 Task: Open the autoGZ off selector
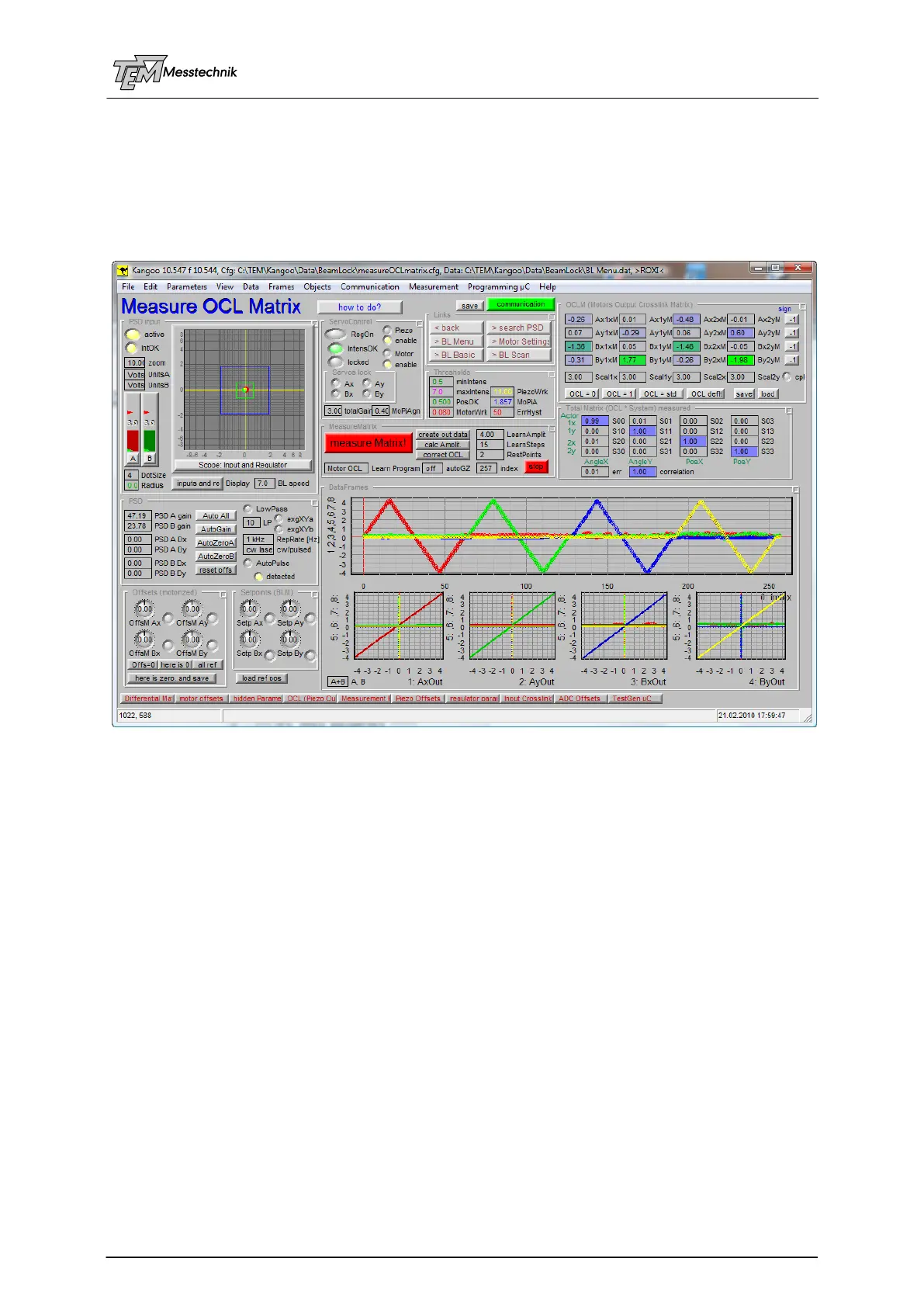click(431, 469)
